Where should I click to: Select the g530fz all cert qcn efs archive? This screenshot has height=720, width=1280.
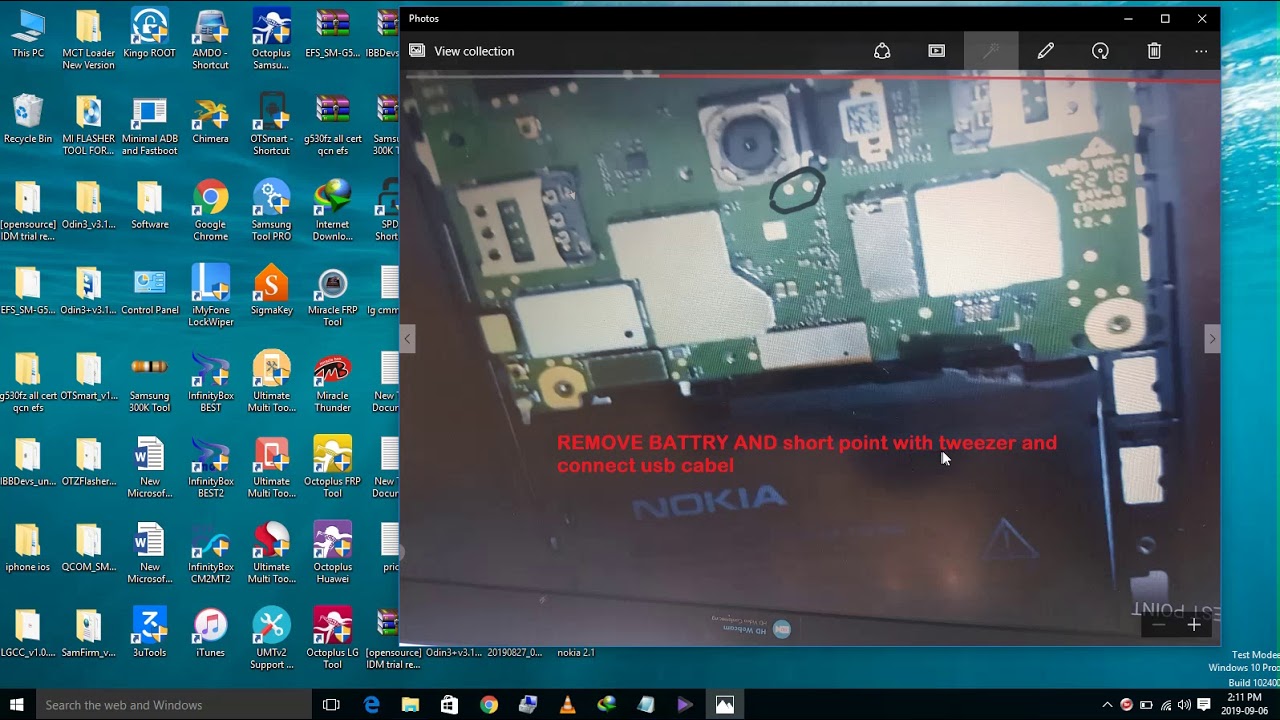pyautogui.click(x=332, y=125)
